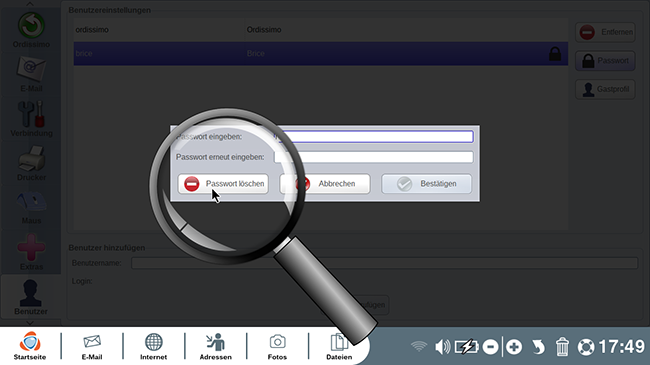Open E-Mail settings in the sidebar

(x=31, y=75)
